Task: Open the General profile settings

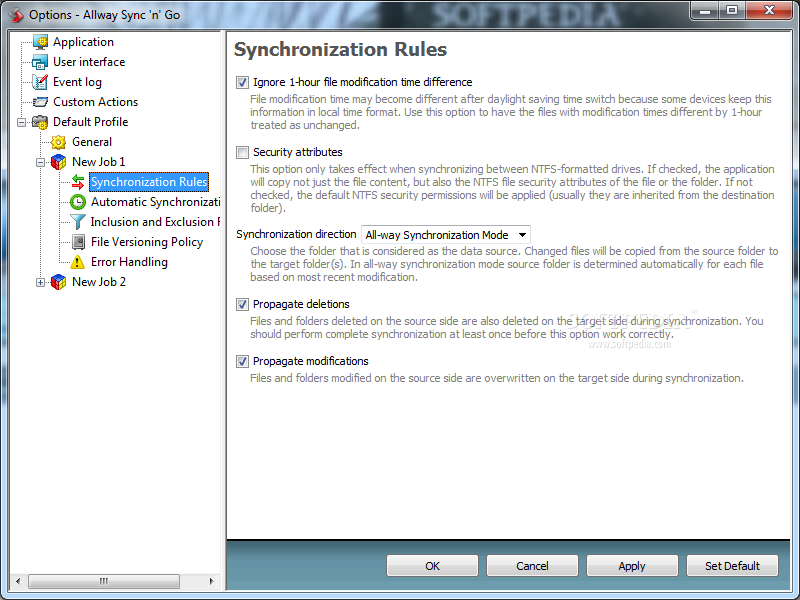Action: [x=92, y=142]
